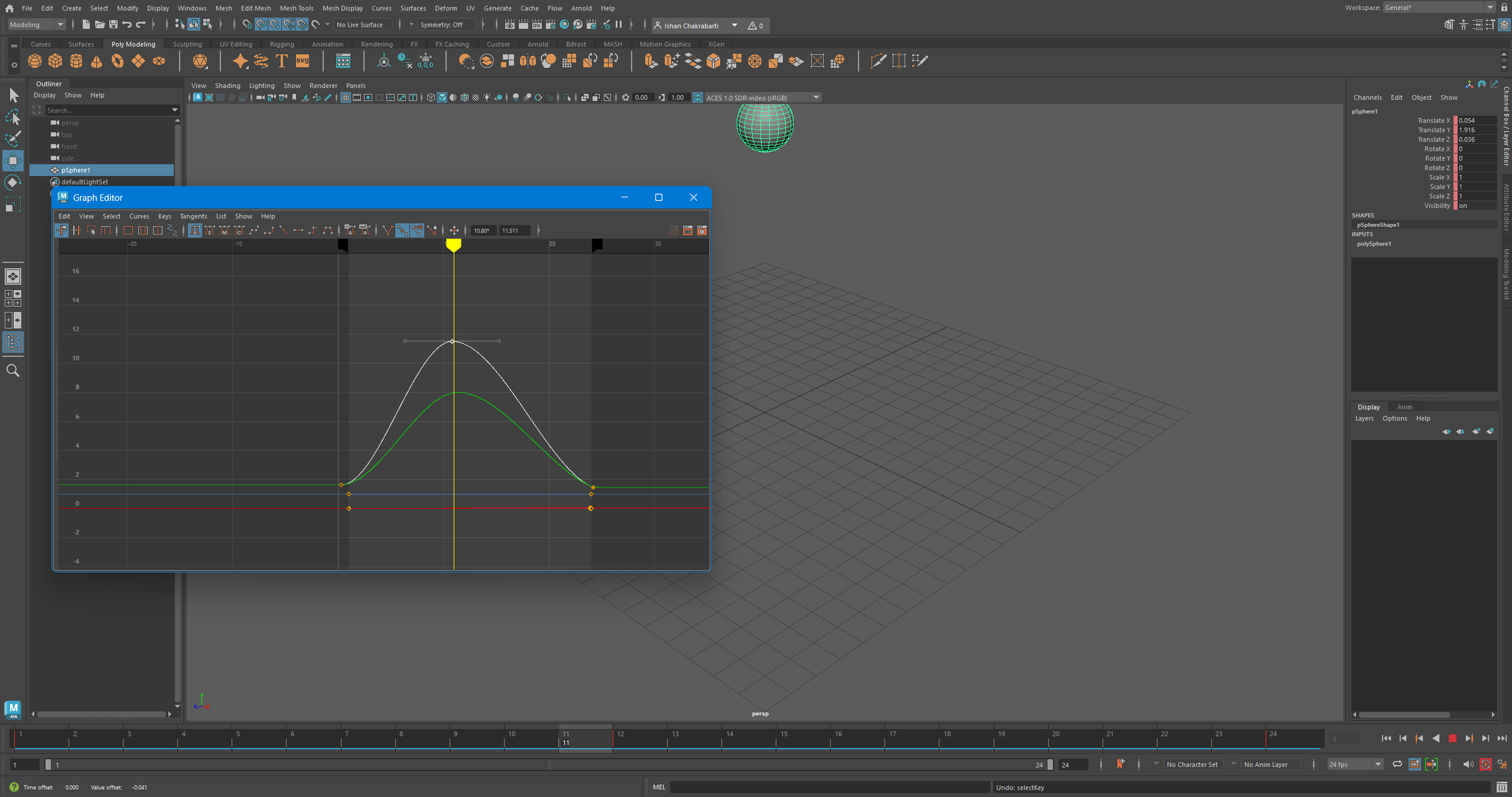
Task: Open the 24 fps frame rate dropdown
Action: click(1355, 764)
